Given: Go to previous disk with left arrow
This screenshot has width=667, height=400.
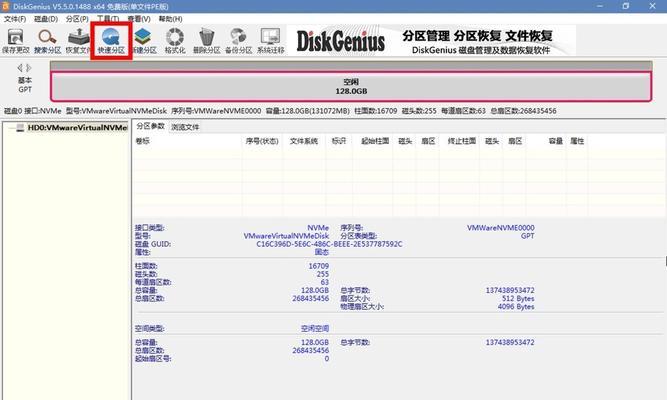Looking at the screenshot, I should 20,68.
